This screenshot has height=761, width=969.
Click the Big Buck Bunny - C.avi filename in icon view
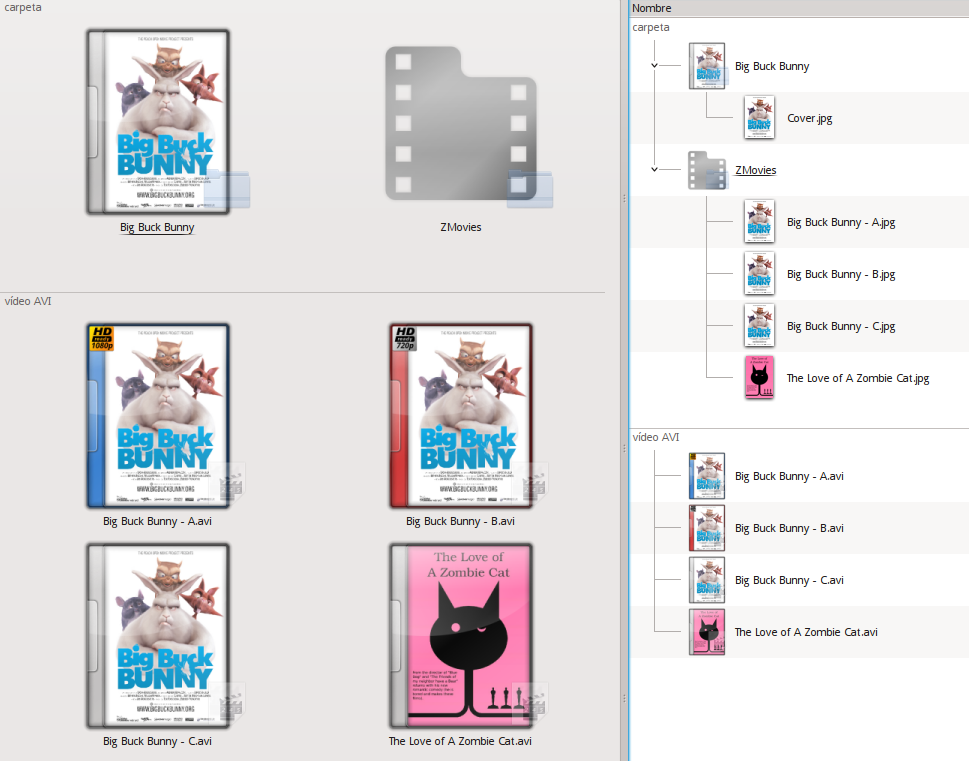[x=157, y=741]
